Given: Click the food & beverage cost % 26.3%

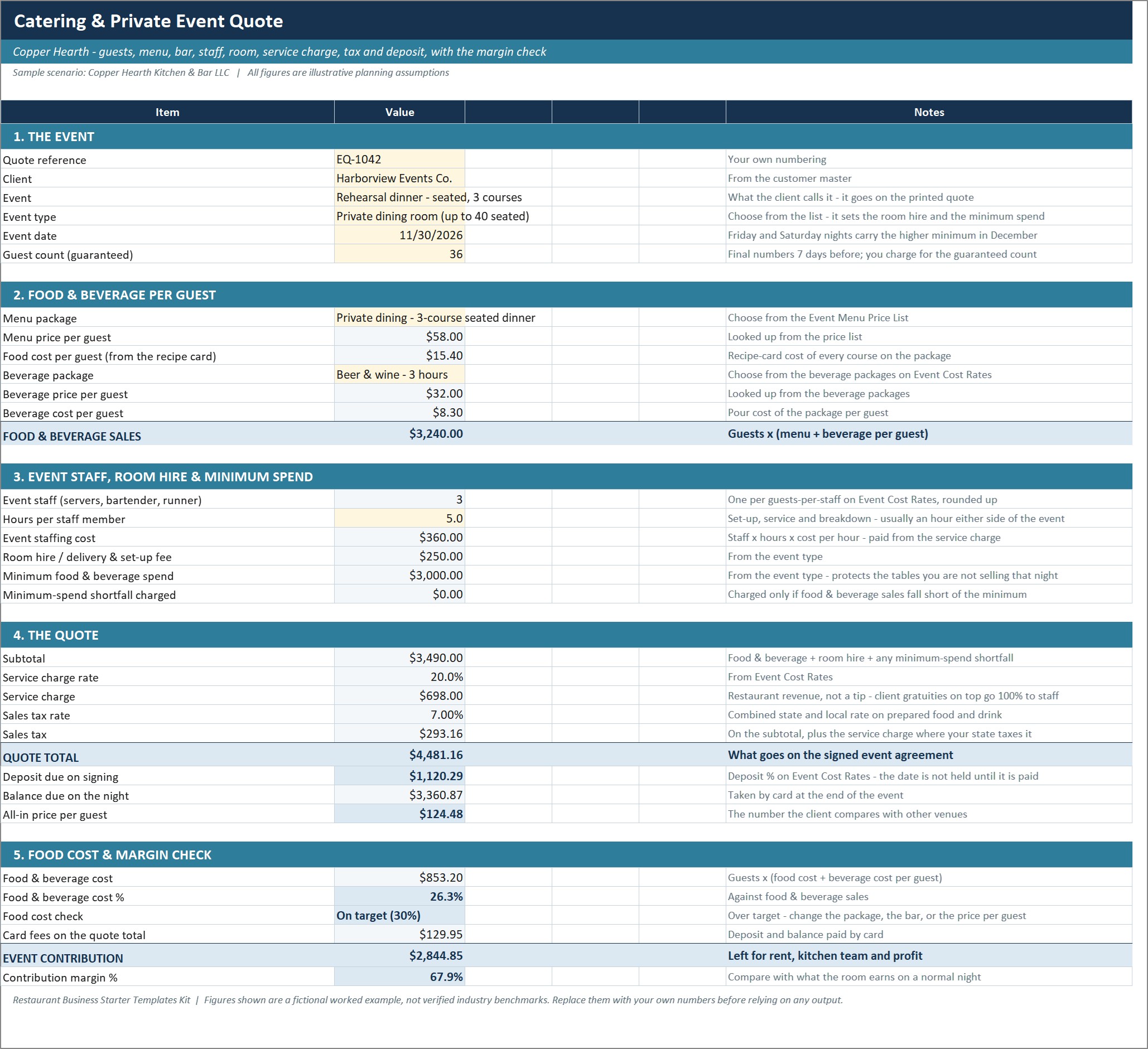Looking at the screenshot, I should pos(399,896).
